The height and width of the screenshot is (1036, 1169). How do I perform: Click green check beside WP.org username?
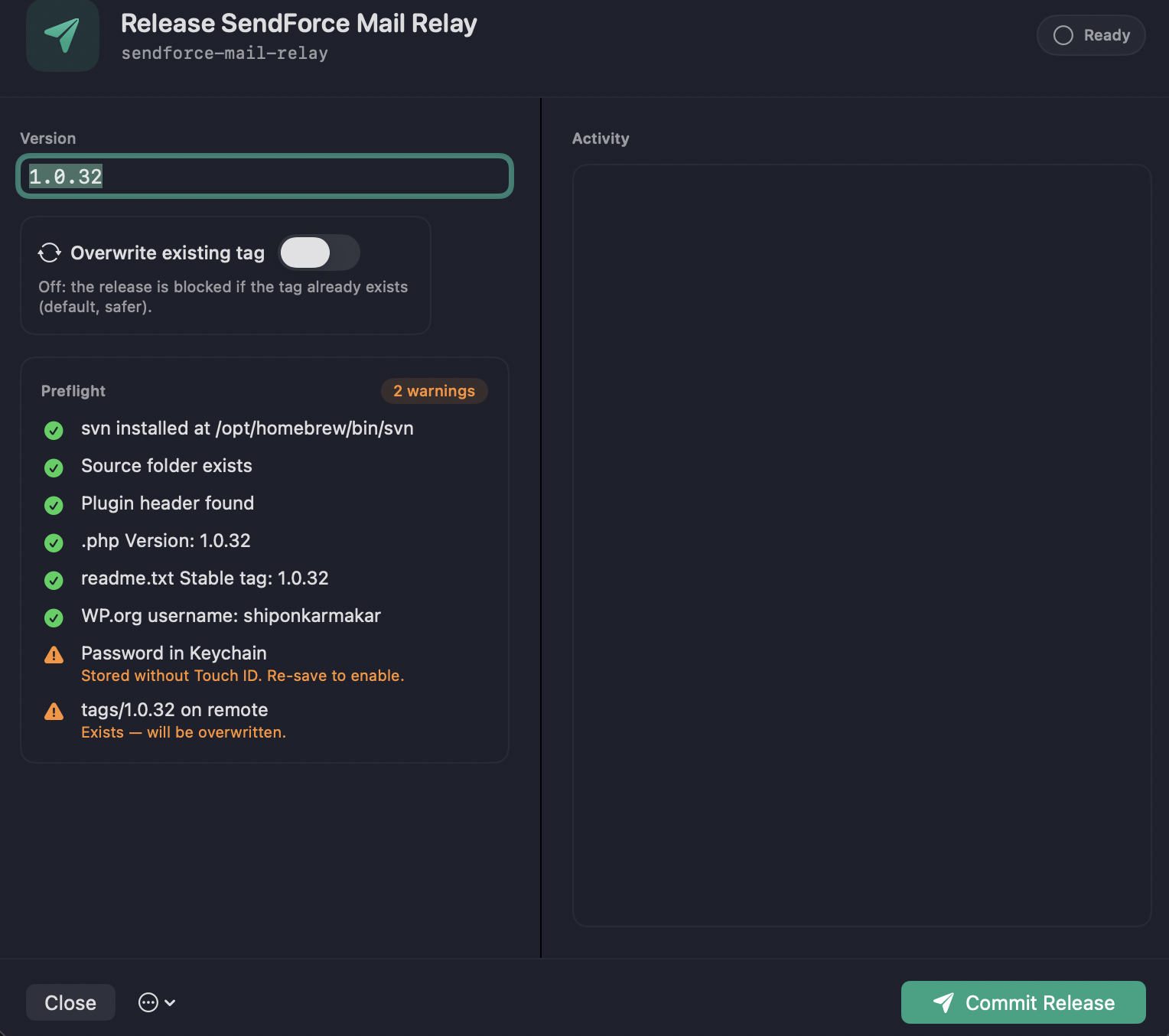[x=54, y=617]
